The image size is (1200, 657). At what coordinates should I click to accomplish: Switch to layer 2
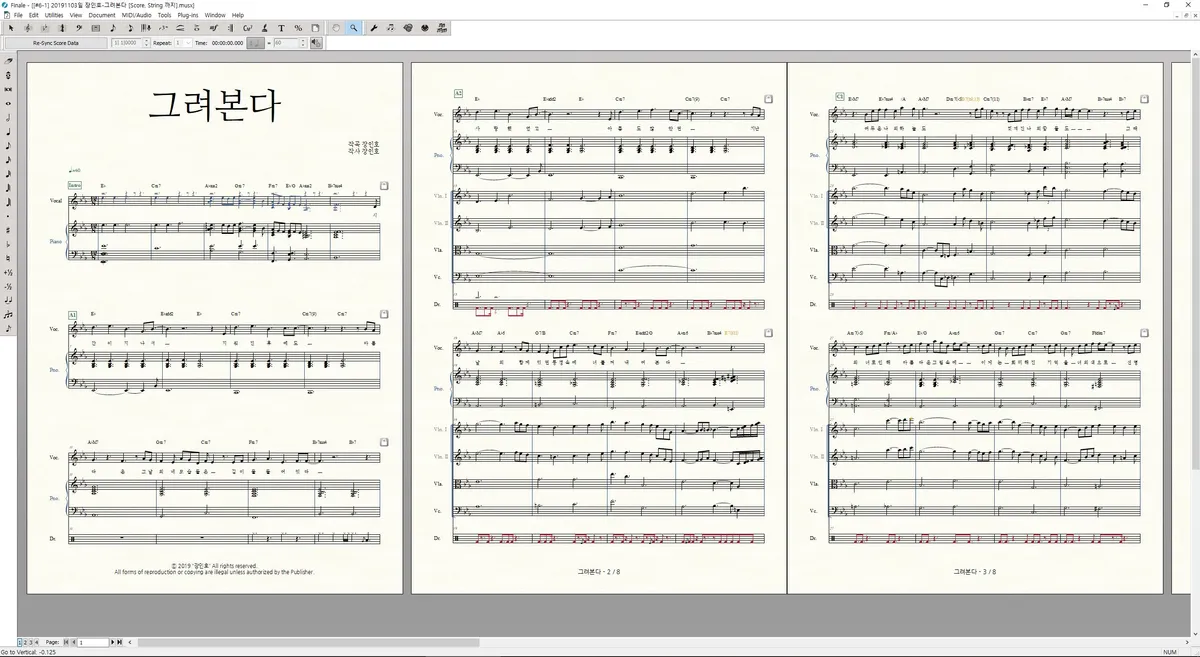[x=25, y=642]
